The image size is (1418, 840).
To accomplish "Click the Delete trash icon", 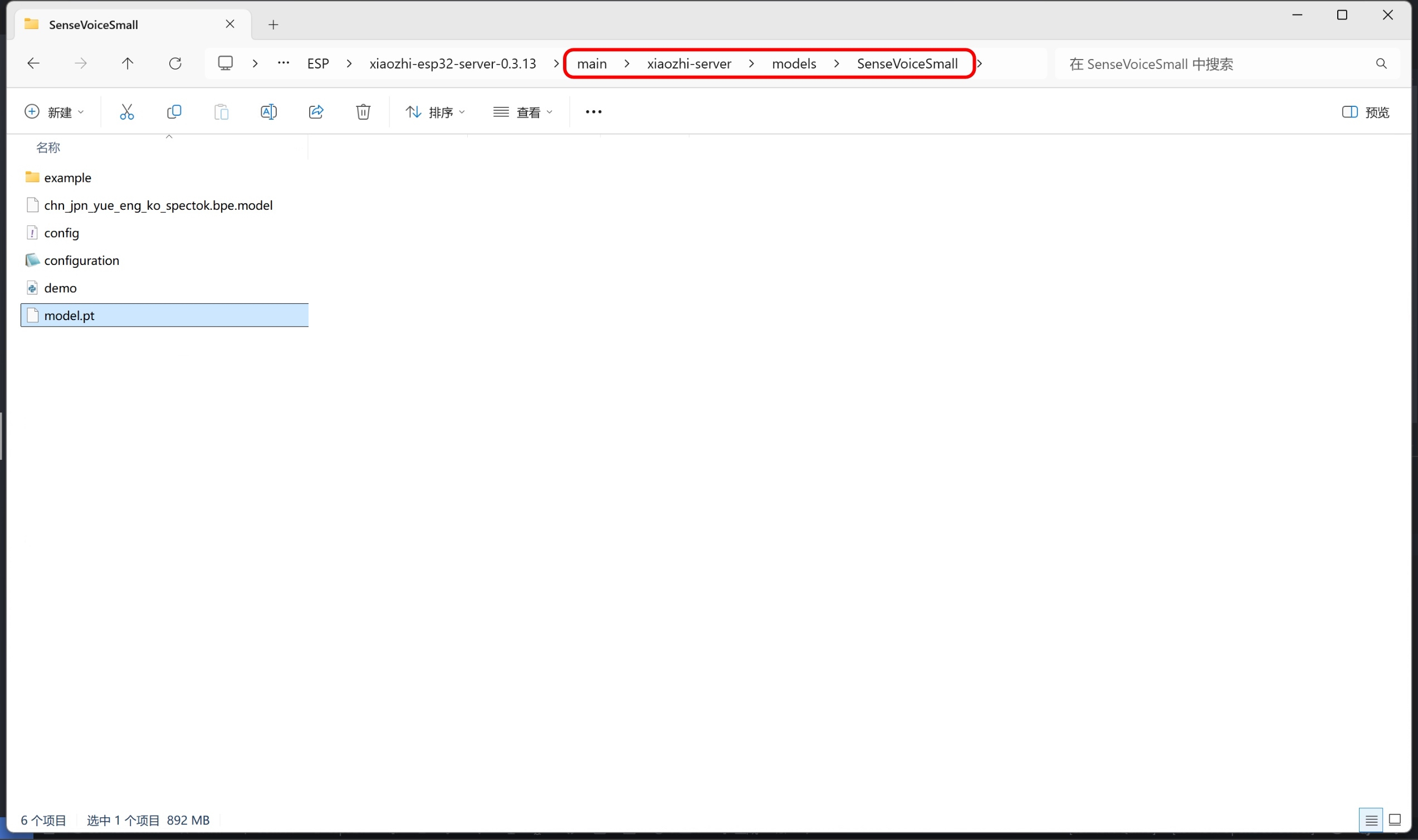I will pyautogui.click(x=363, y=112).
